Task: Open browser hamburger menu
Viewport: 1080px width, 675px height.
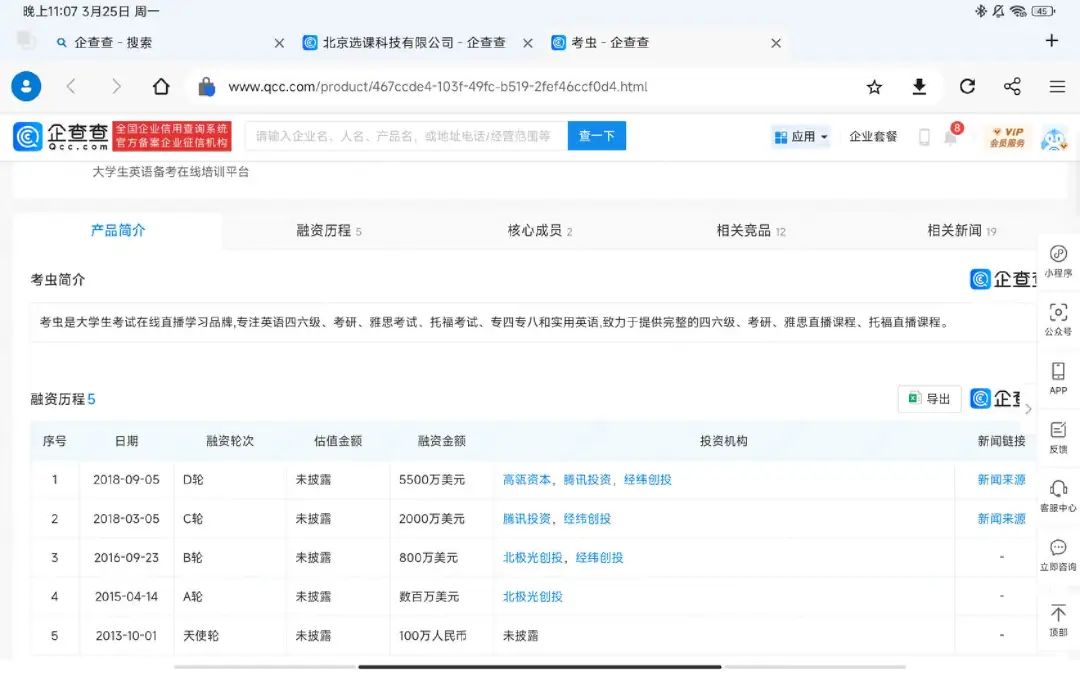Action: coord(1057,87)
